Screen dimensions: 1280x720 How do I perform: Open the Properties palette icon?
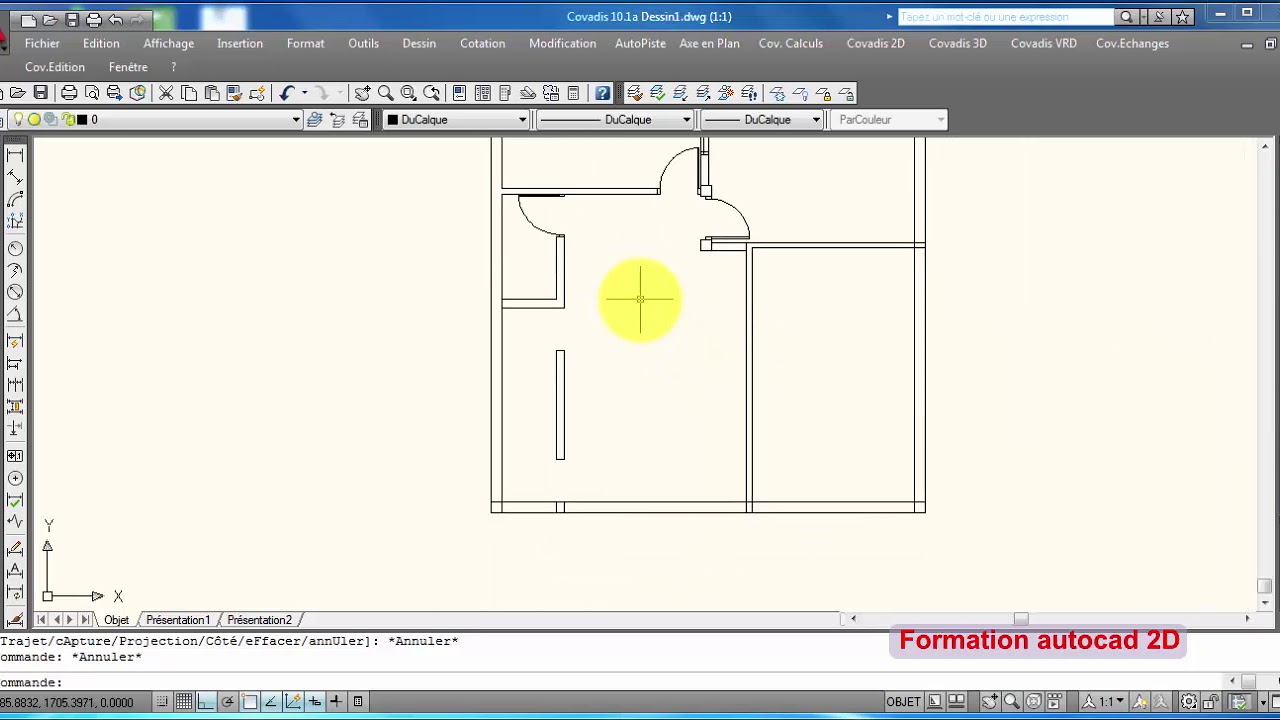click(459, 93)
